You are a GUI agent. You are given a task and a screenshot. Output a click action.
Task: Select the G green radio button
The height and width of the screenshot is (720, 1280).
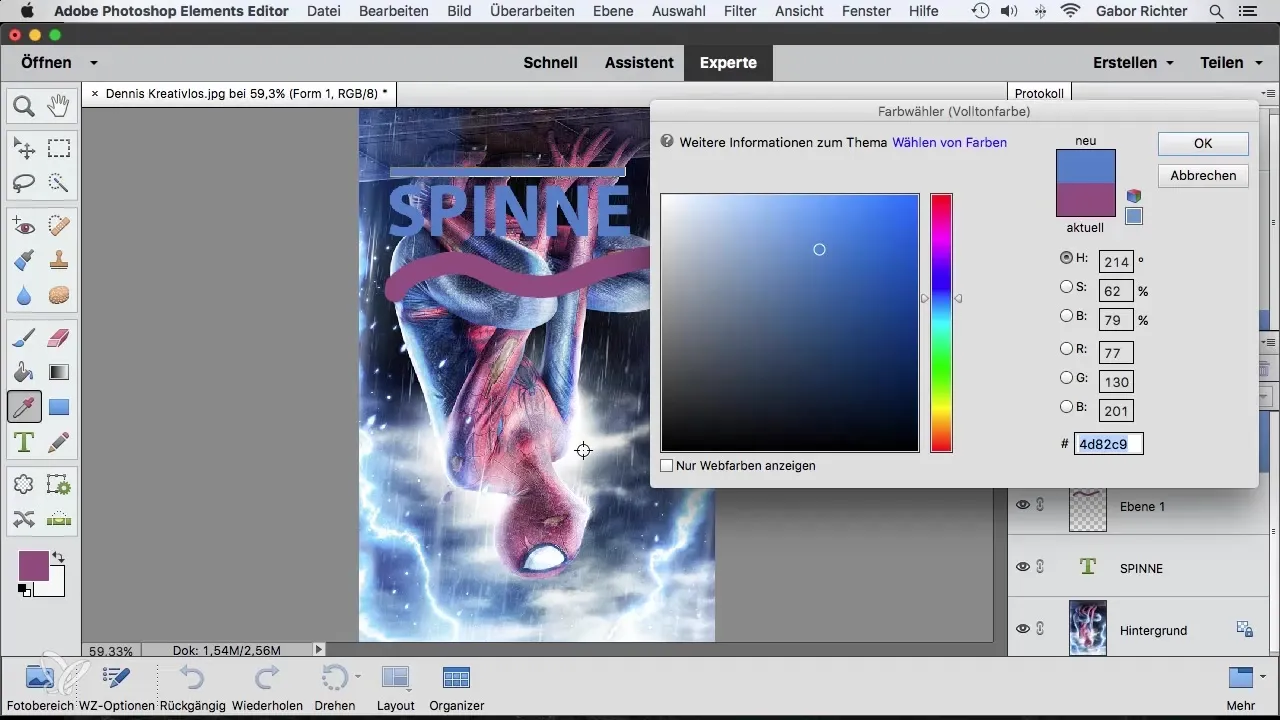coord(1066,378)
